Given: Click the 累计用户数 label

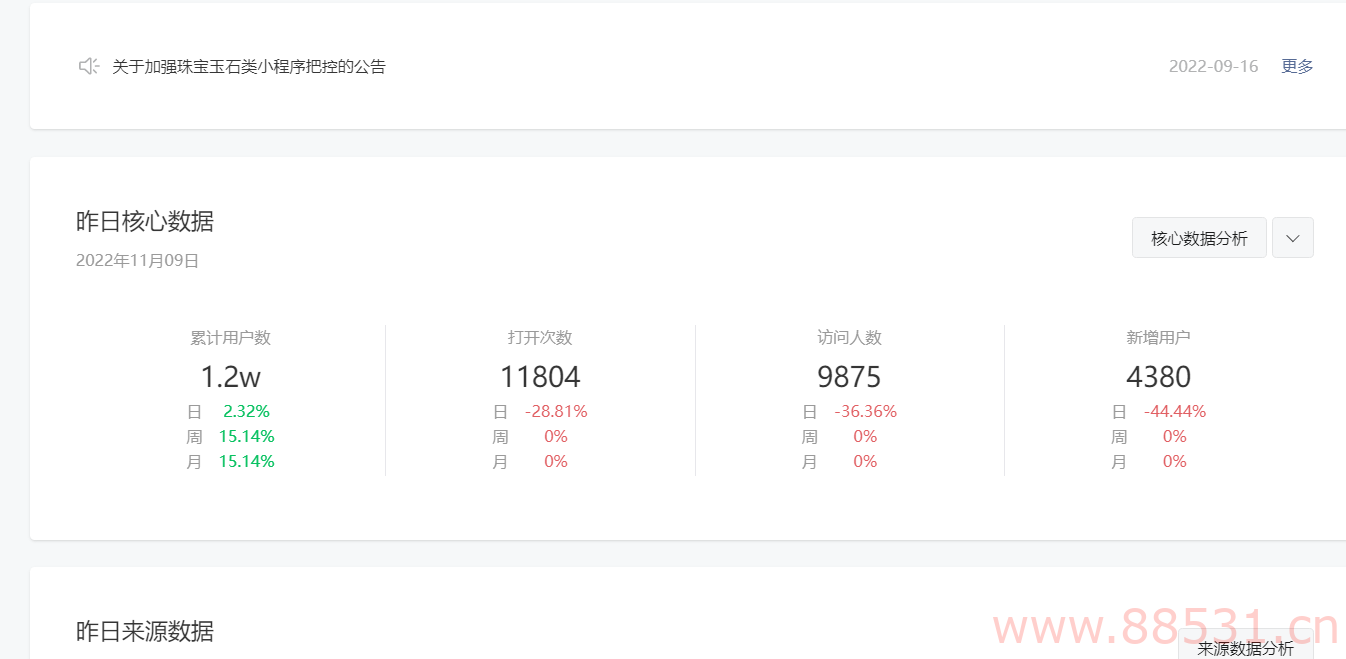Looking at the screenshot, I should coord(230,338).
